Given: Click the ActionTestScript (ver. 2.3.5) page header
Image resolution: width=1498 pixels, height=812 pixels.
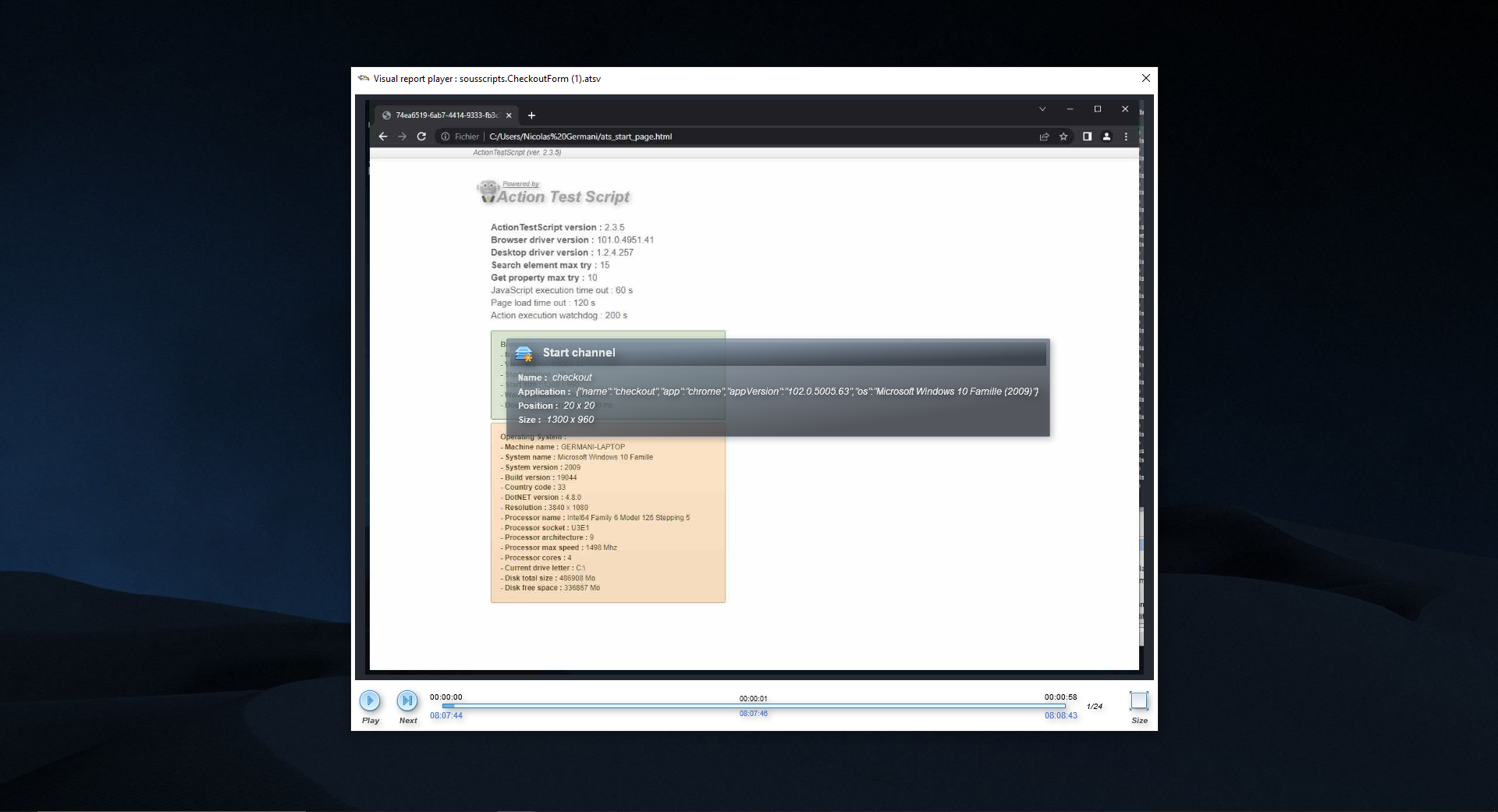Looking at the screenshot, I should click(x=516, y=153).
